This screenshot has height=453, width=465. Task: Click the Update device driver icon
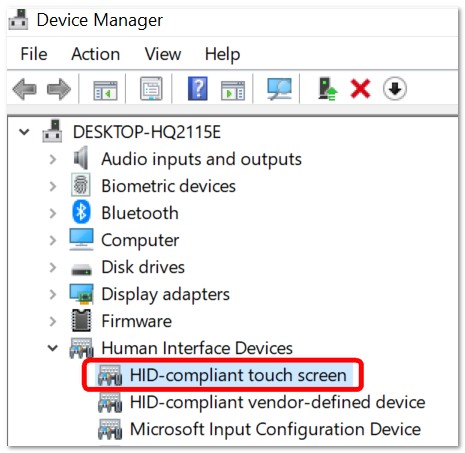pyautogui.click(x=327, y=89)
